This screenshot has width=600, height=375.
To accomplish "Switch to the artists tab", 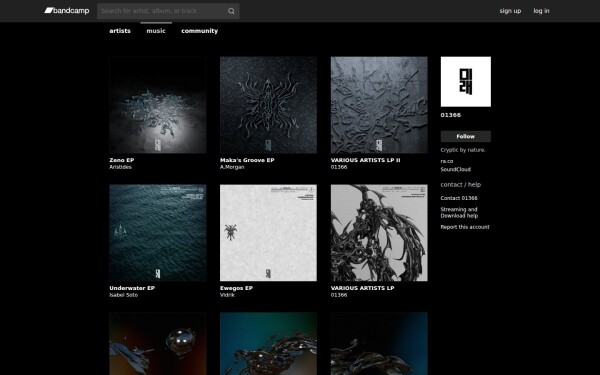I will click(x=120, y=31).
